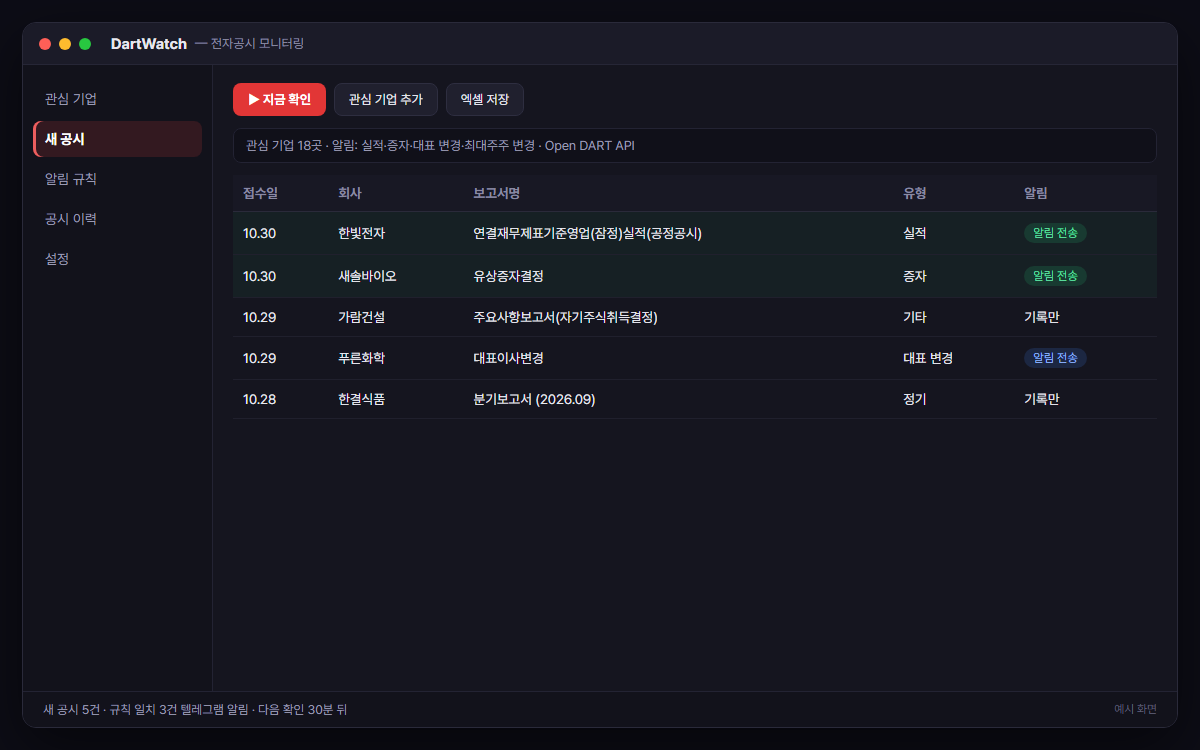
Task: Open 분기보고서 (2026.09) report
Action: [x=534, y=399]
